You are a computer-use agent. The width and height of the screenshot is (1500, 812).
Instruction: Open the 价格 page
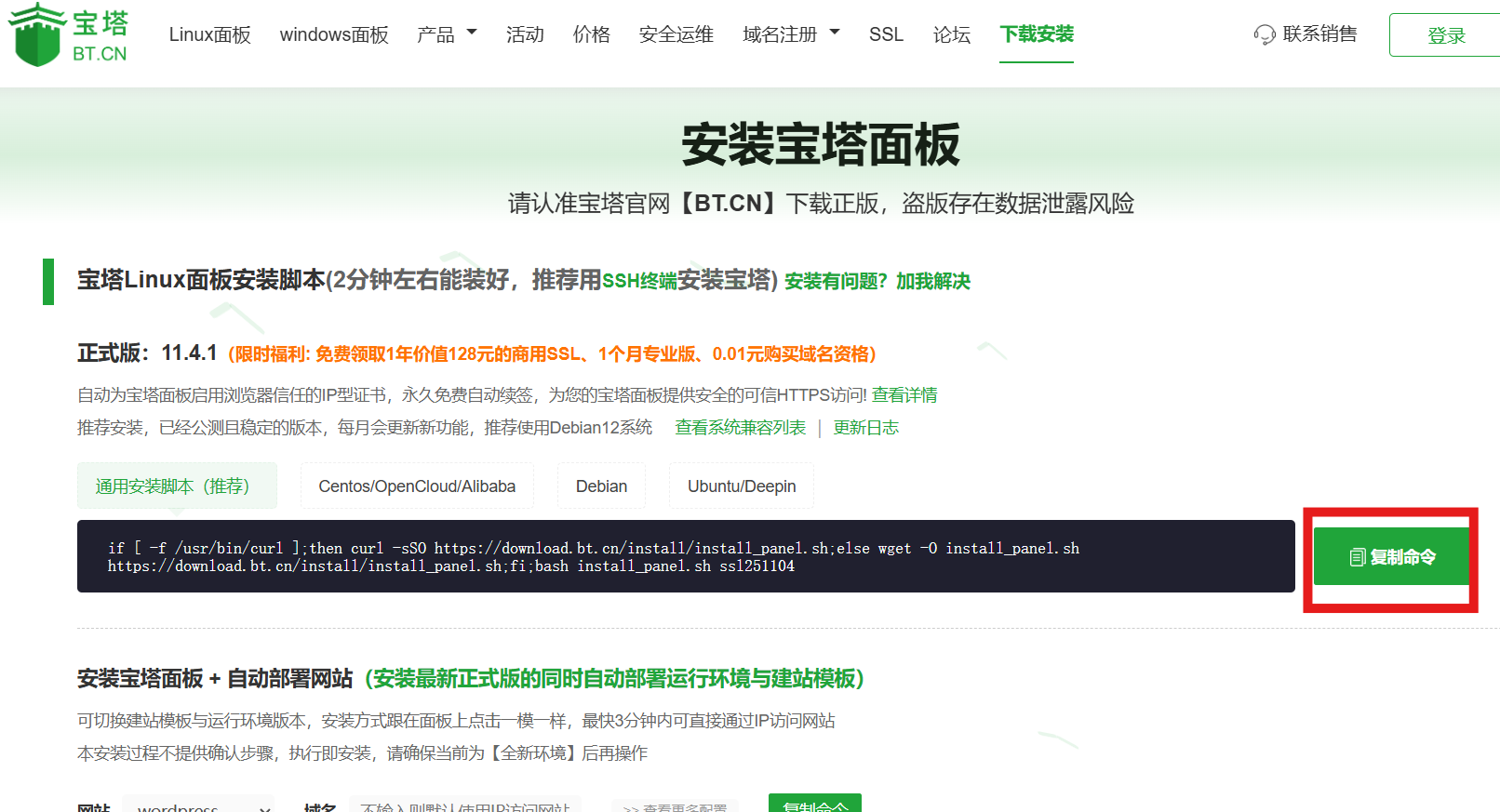592,34
